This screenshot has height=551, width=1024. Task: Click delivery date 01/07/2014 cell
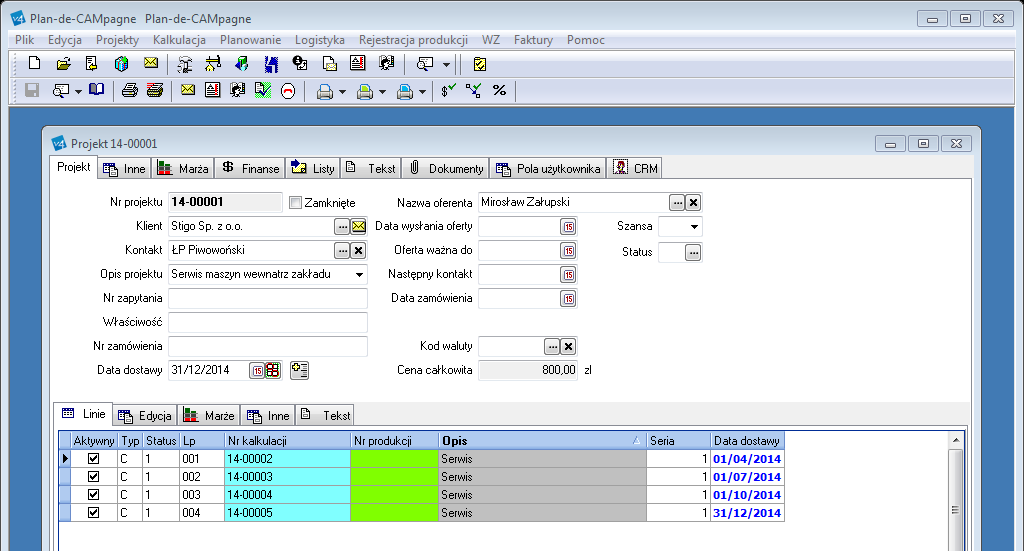click(x=747, y=477)
